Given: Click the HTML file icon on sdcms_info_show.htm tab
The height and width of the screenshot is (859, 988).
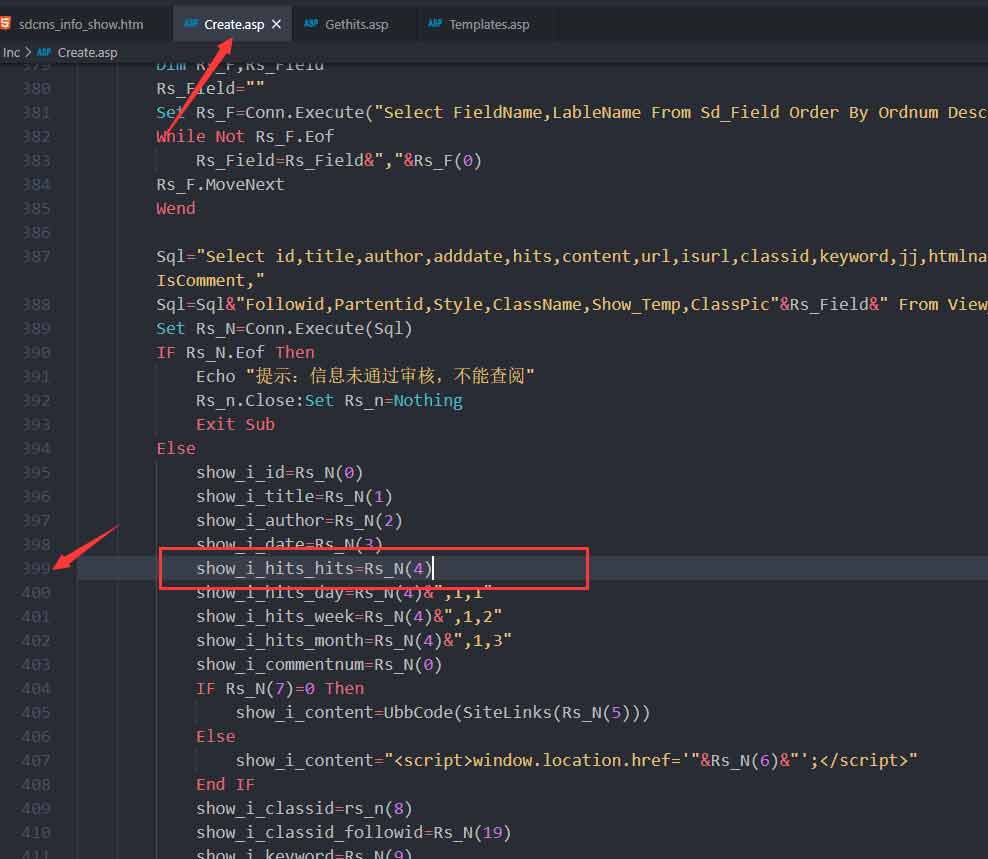Looking at the screenshot, I should 5,24.
